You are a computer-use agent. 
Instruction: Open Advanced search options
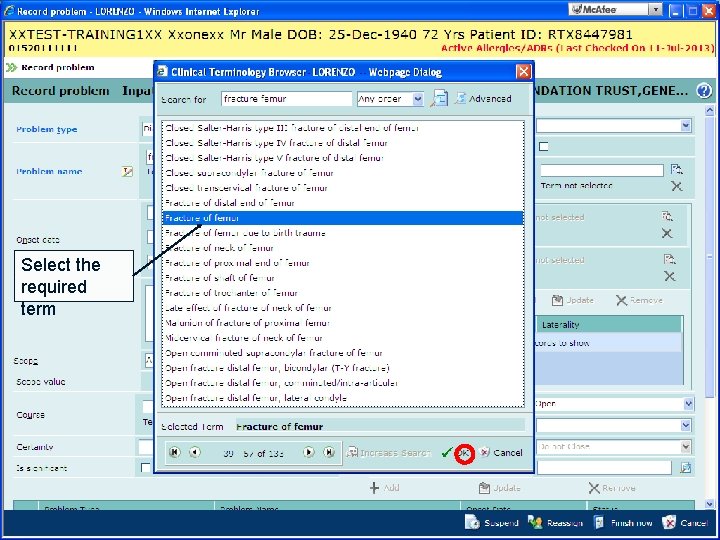[x=483, y=98]
